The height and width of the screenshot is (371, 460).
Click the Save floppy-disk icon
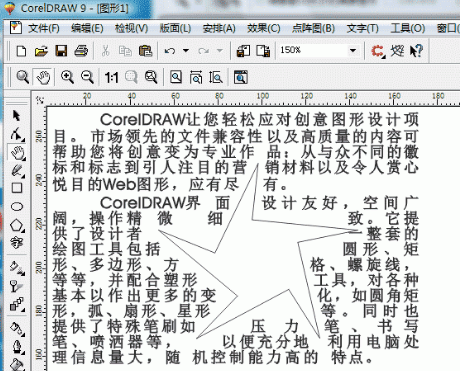click(x=61, y=51)
